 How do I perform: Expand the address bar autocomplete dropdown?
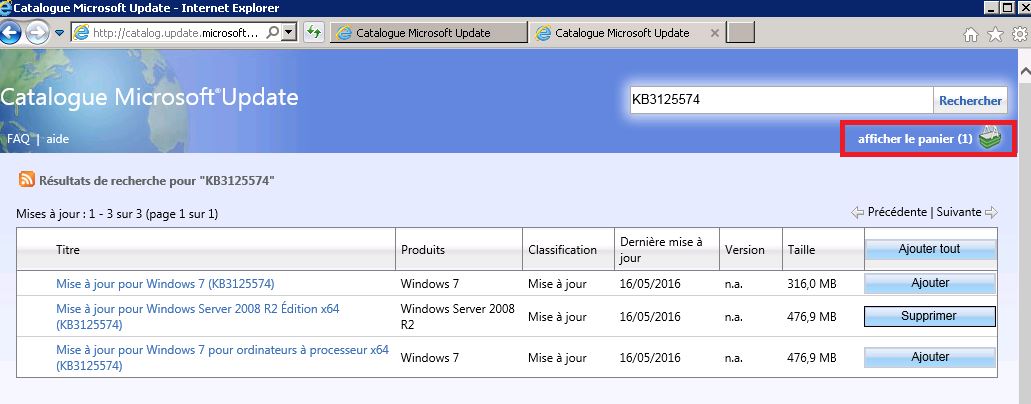click(x=289, y=32)
